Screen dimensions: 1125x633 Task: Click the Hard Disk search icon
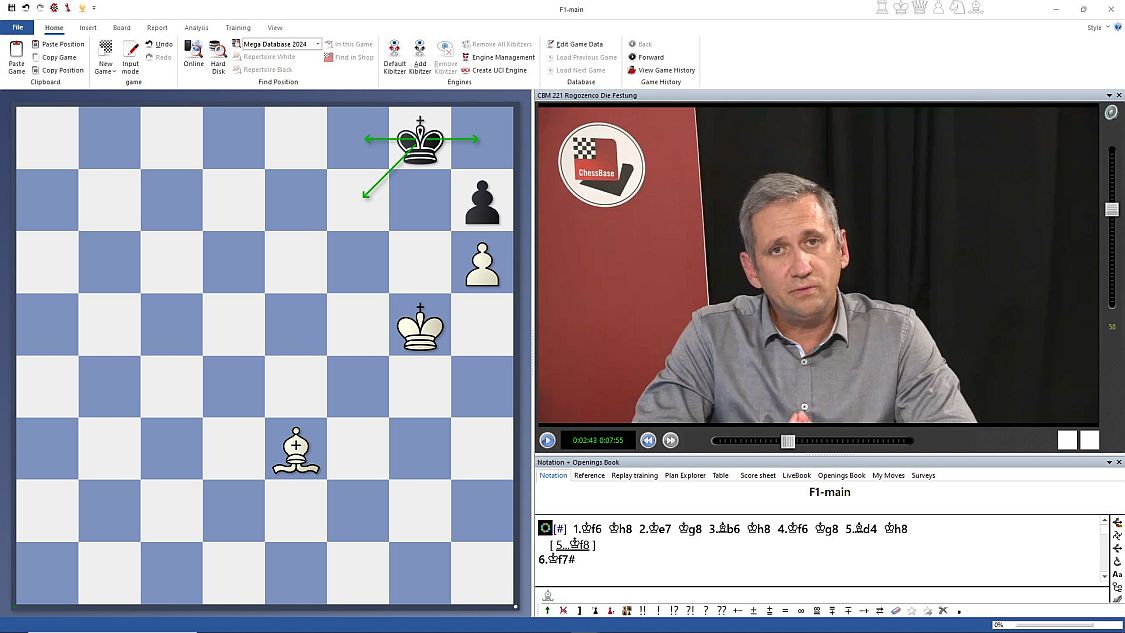(218, 54)
